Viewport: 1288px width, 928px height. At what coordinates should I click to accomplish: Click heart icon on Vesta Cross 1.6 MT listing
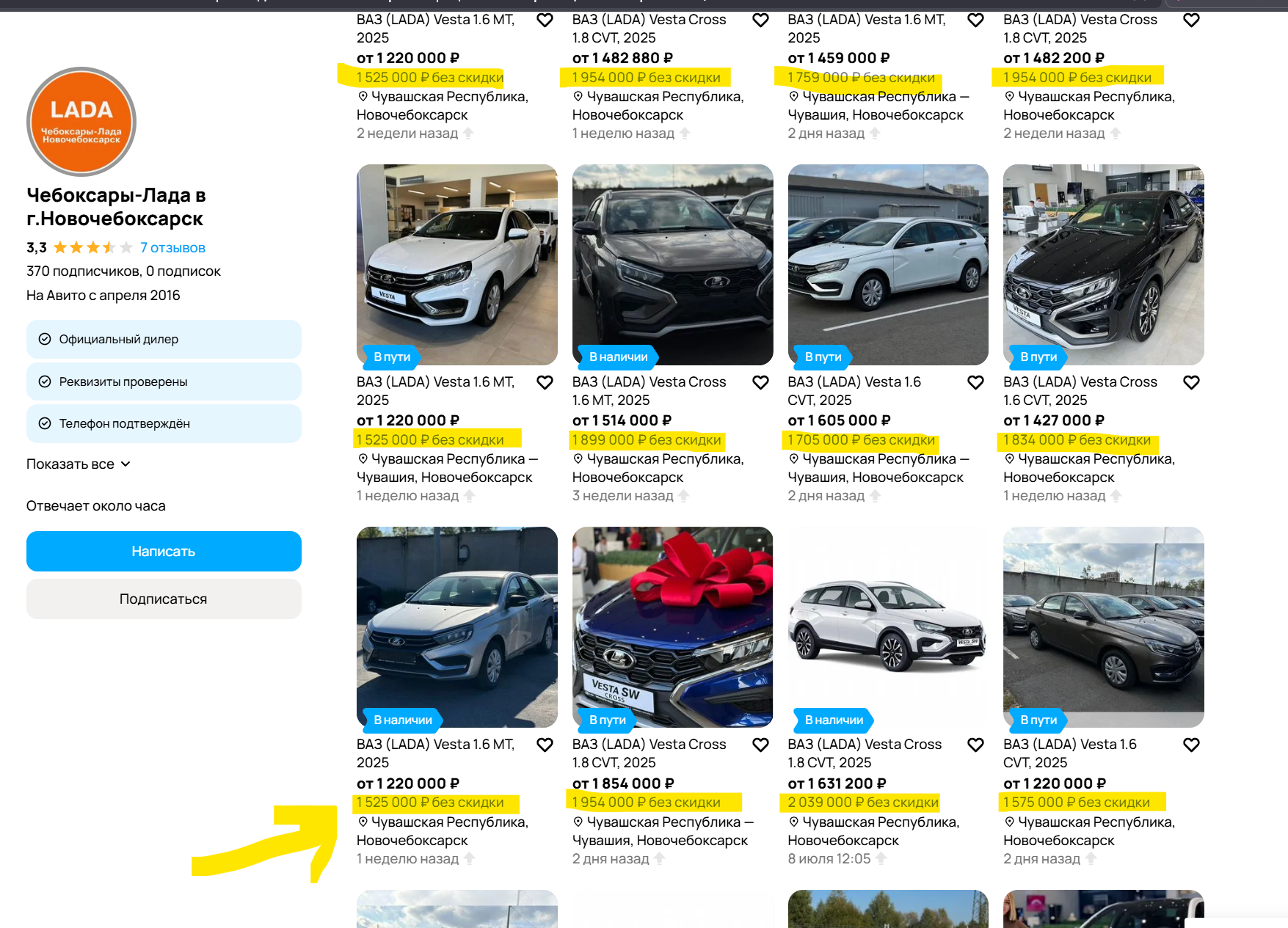[x=760, y=382]
